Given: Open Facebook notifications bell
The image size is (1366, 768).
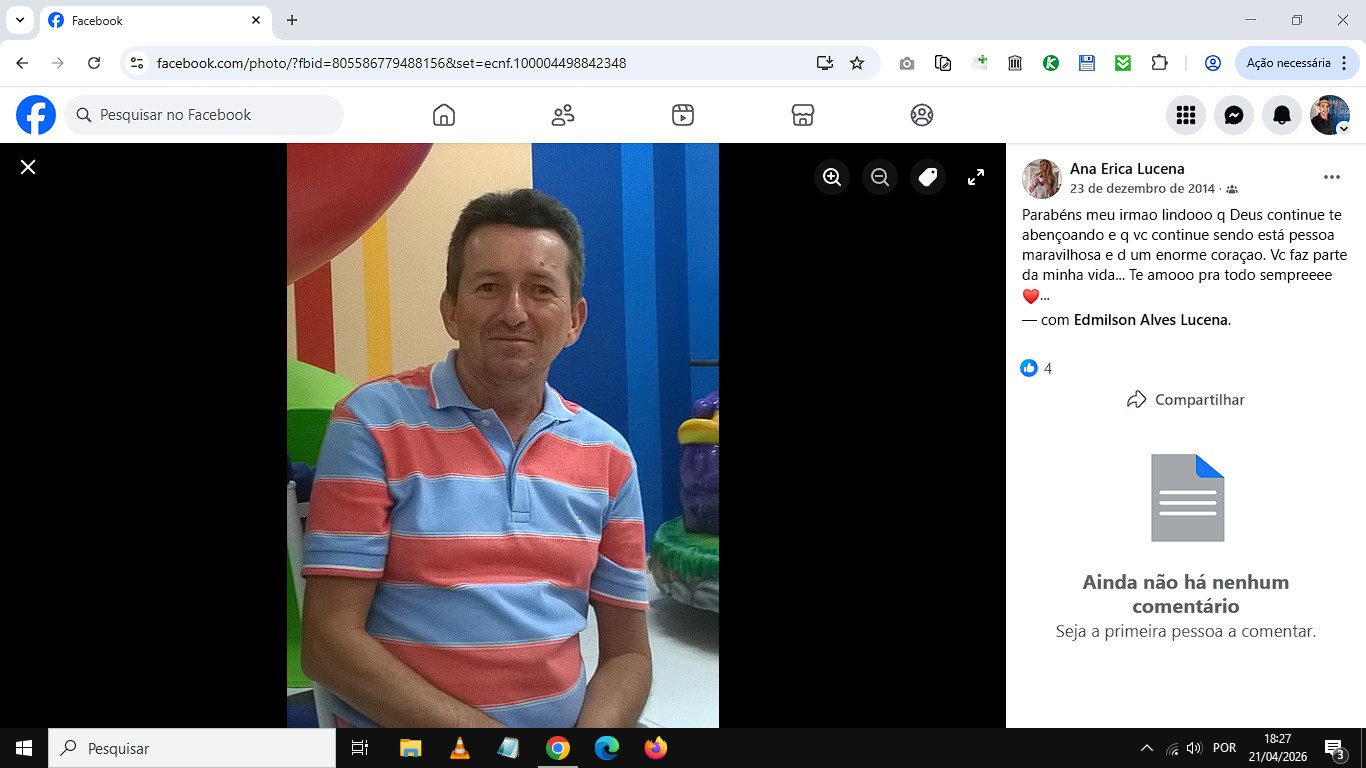Looking at the screenshot, I should (x=1282, y=115).
